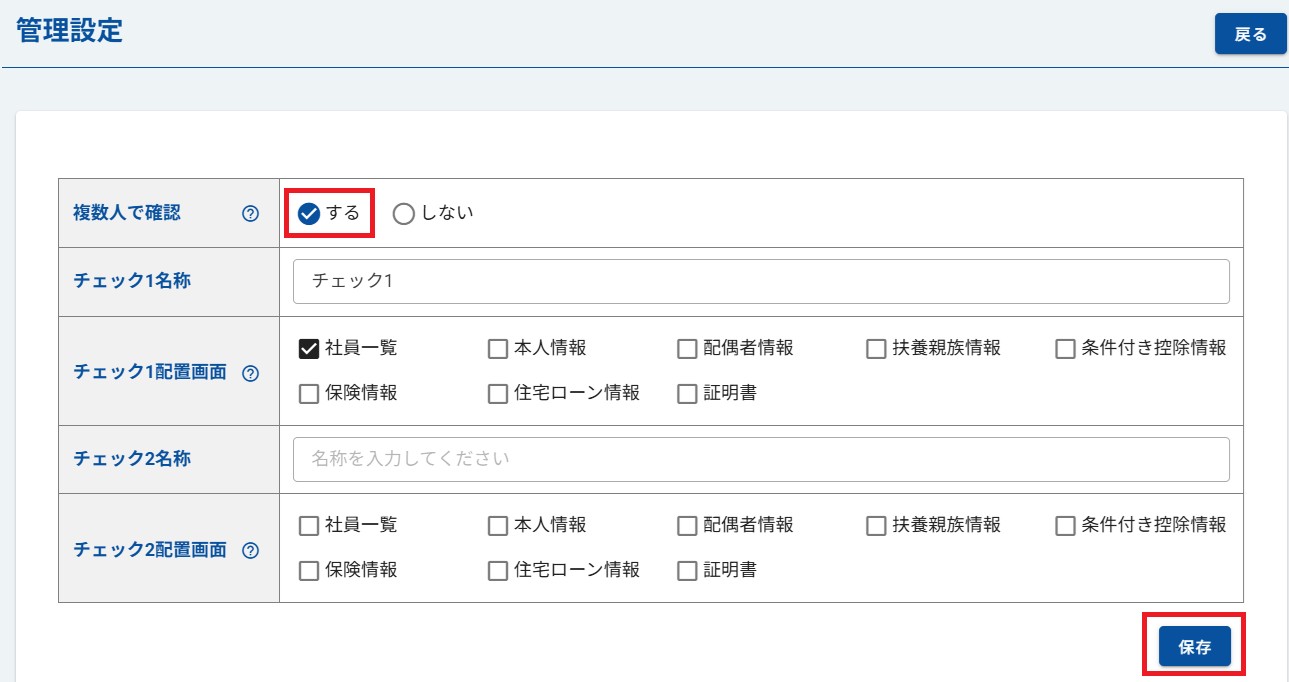Click help icon next to 複数人で確認
Screen dimensions: 1289x682
251,213
